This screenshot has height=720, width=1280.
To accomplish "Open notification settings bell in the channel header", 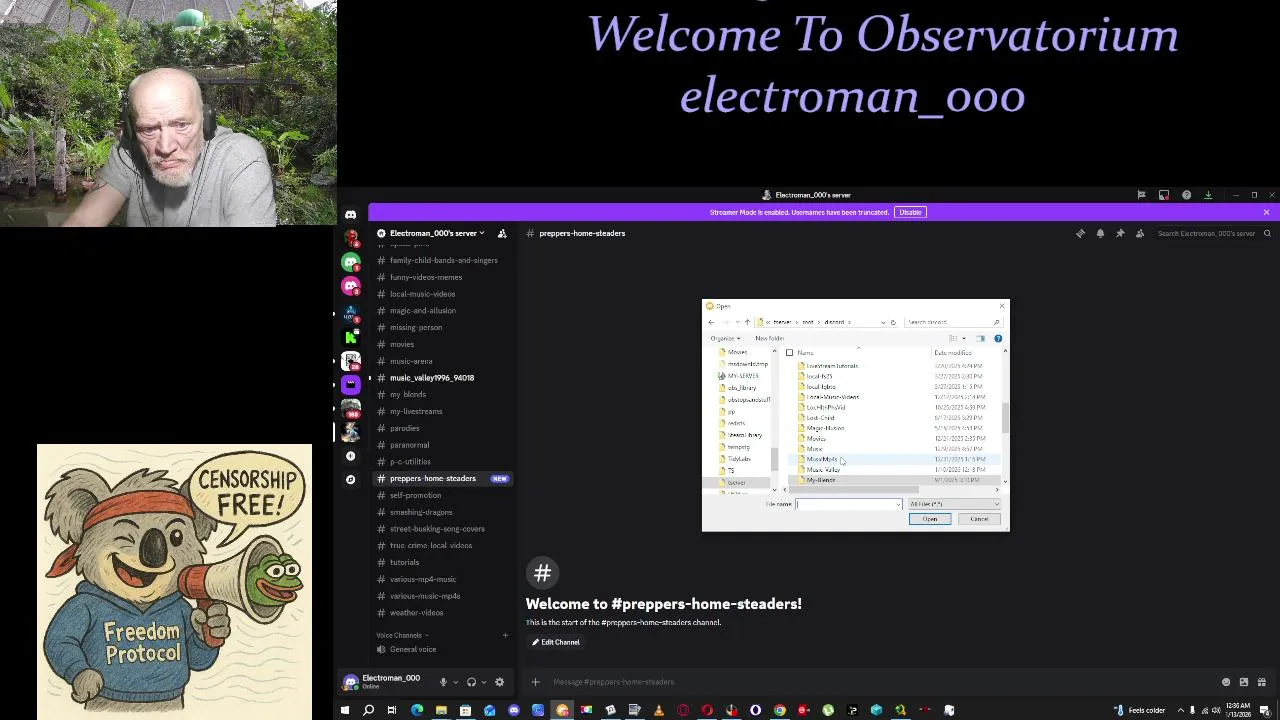I will (1100, 233).
